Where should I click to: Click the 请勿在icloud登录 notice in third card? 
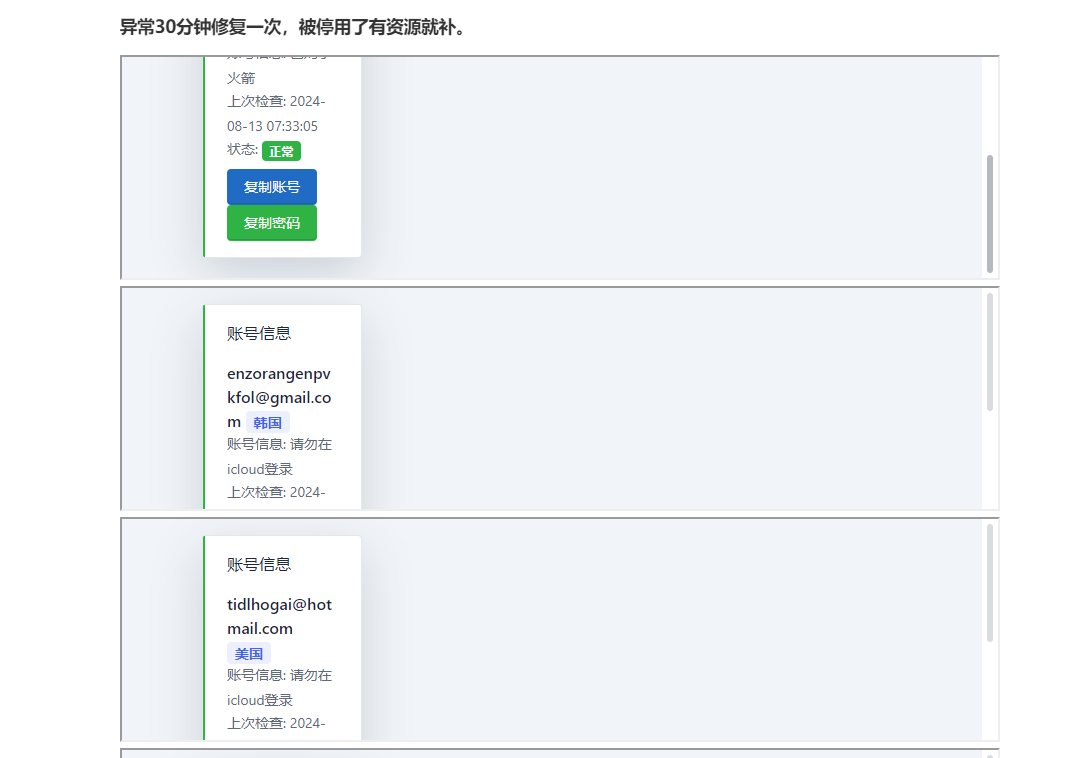coord(279,688)
